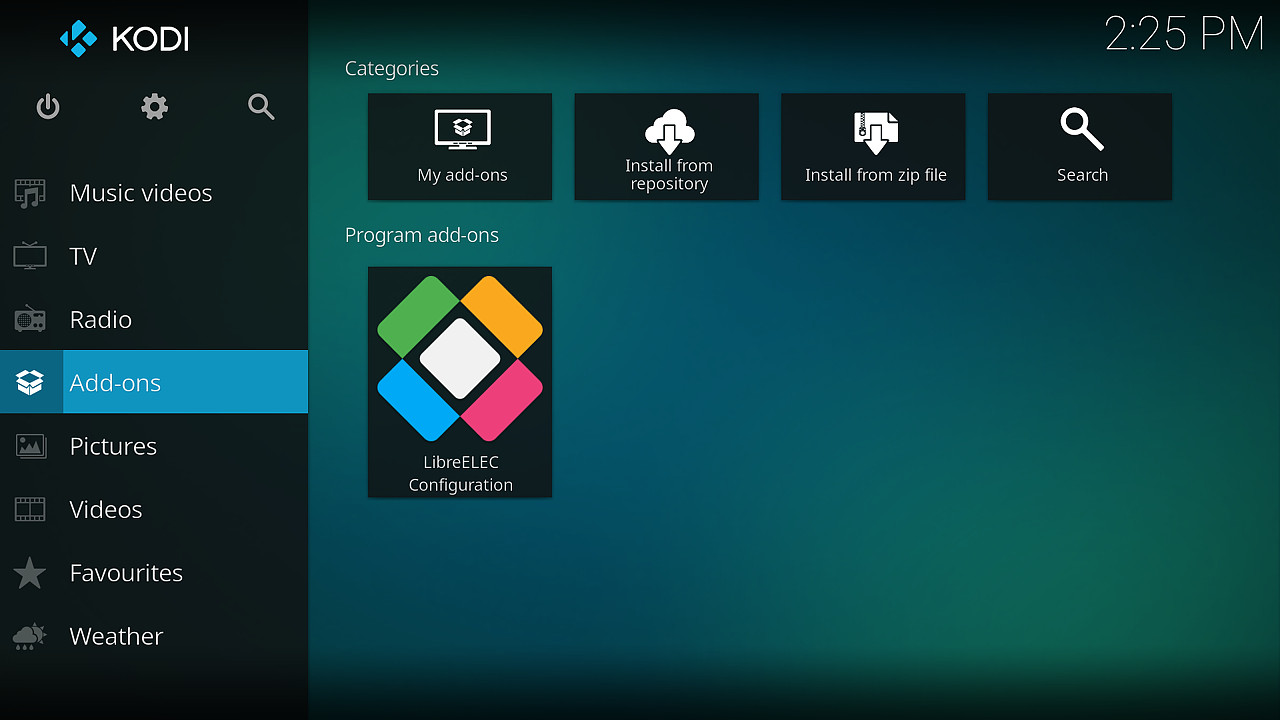Click the Radio icon in sidebar
This screenshot has width=1280, height=720.
[30, 320]
